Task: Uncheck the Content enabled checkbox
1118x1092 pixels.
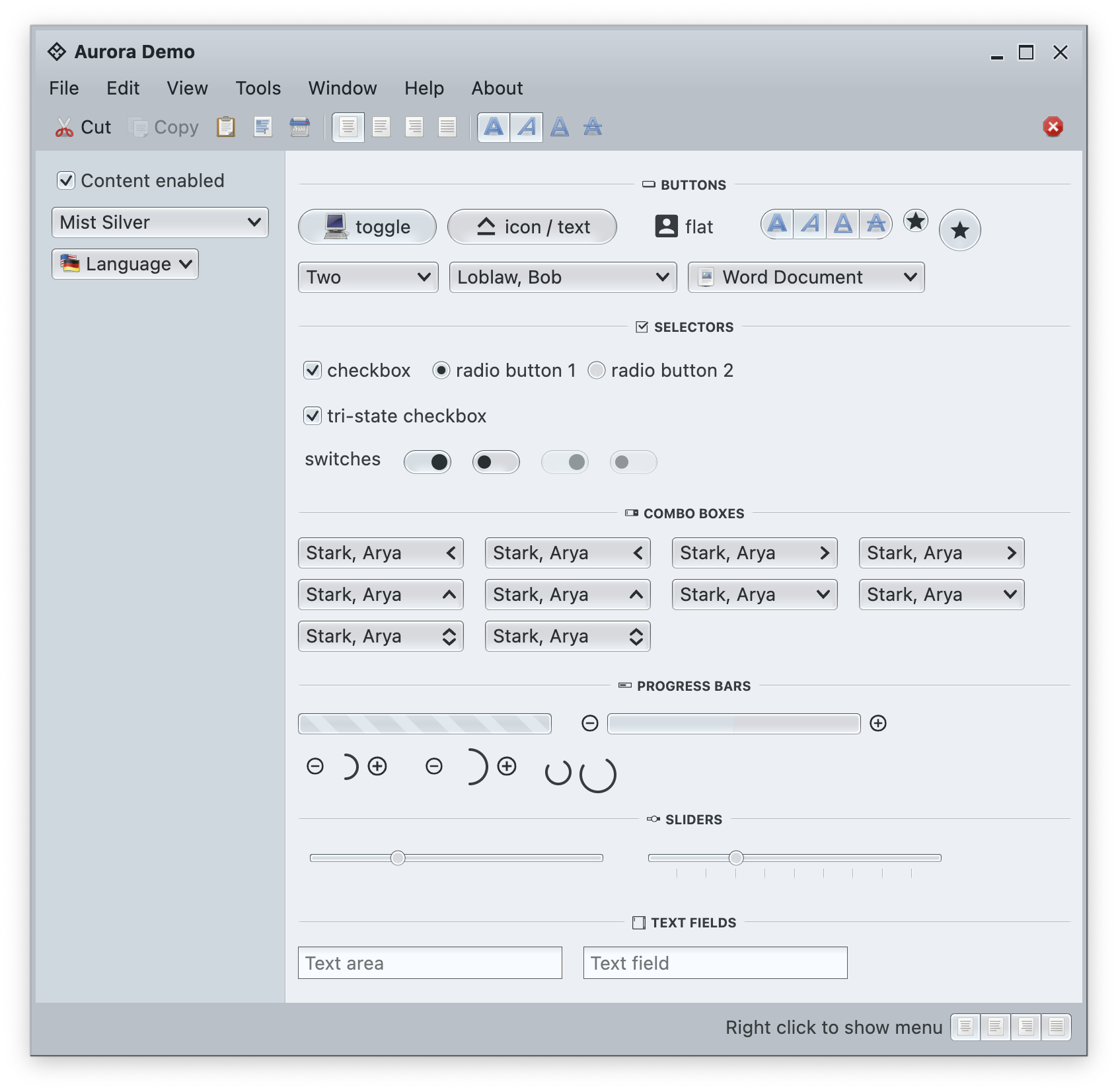Action: click(x=66, y=180)
